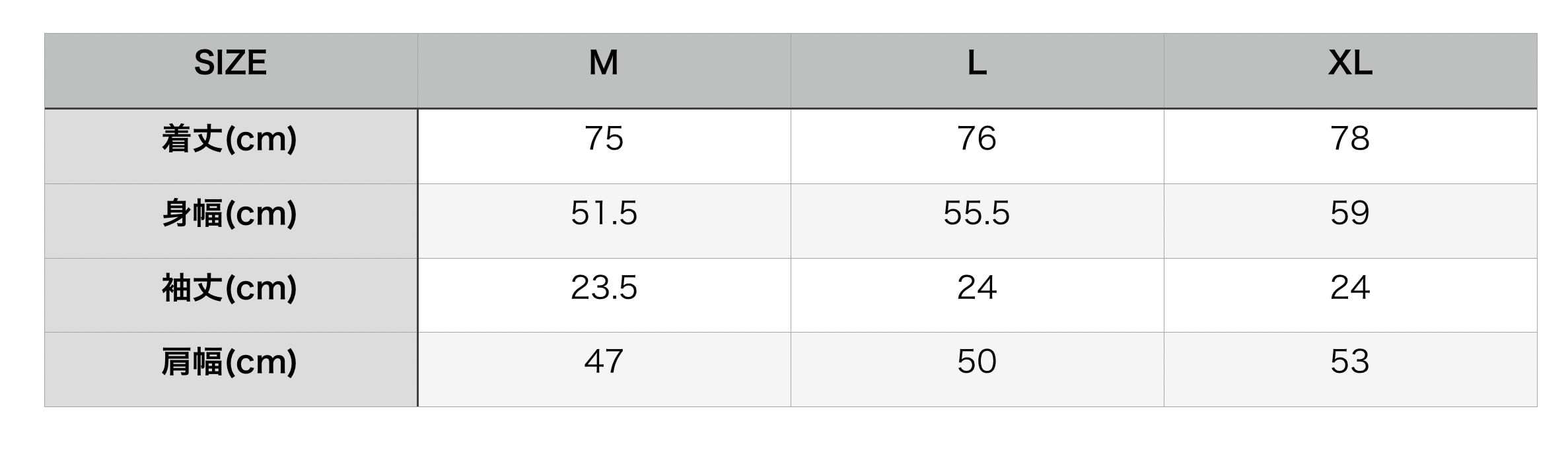
Task: Click the 着丈(cm) row label
Action: pos(231,139)
